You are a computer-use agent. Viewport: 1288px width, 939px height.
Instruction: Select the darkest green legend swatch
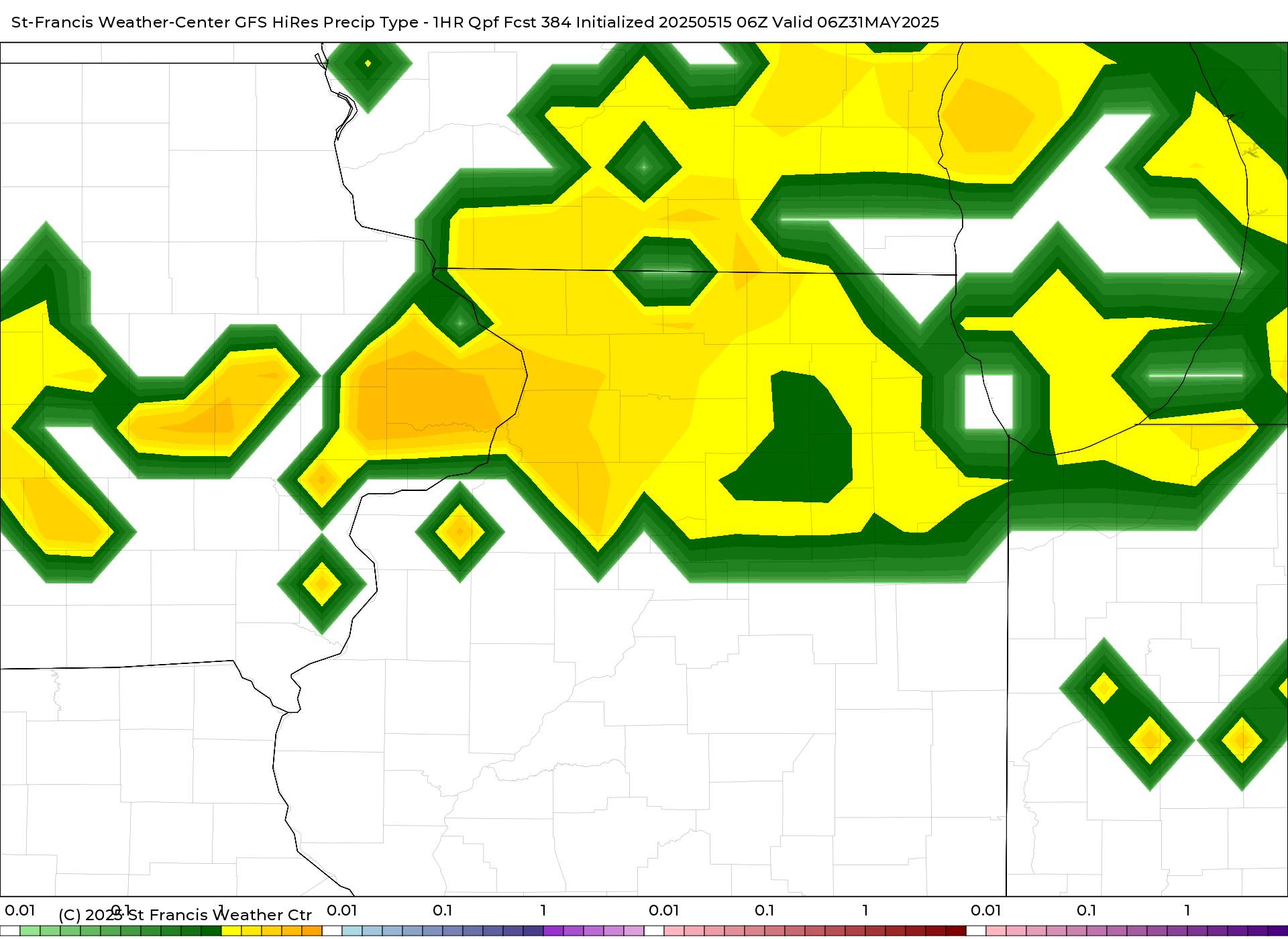point(211,931)
